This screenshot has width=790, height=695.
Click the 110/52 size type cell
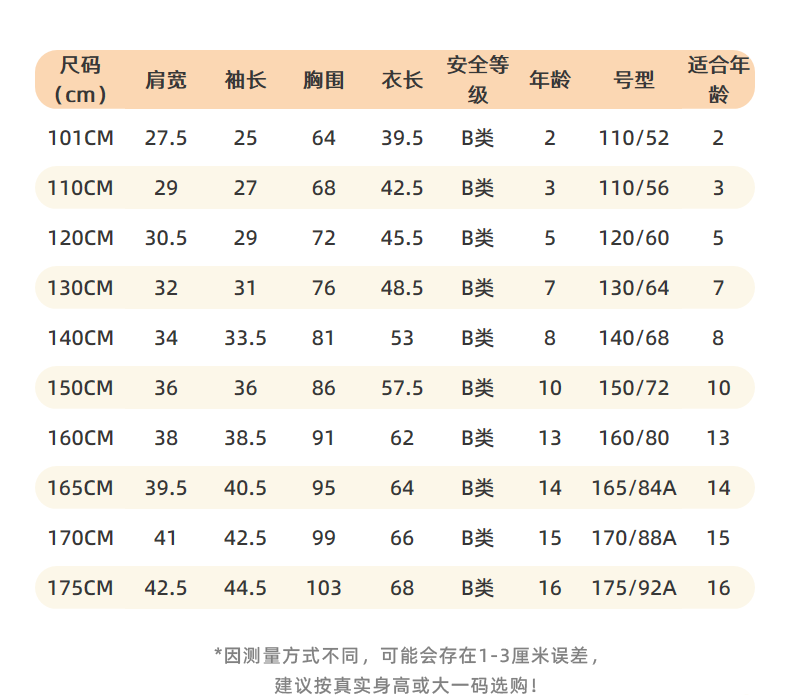tap(634, 138)
